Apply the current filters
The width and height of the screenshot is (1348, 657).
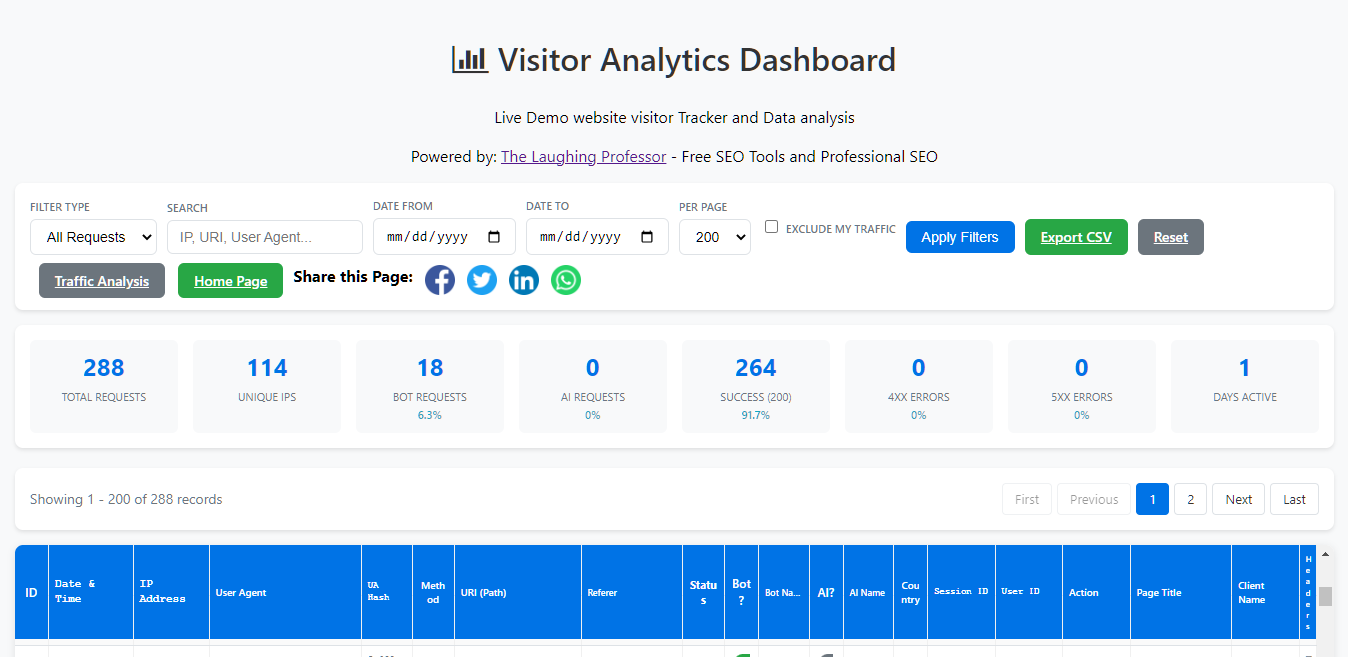(960, 236)
